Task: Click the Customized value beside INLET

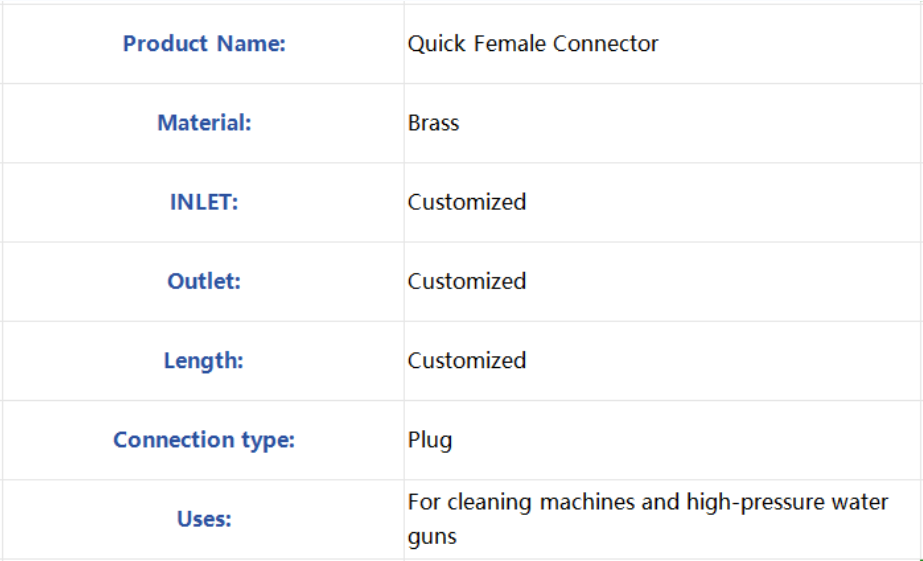Action: click(x=663, y=203)
